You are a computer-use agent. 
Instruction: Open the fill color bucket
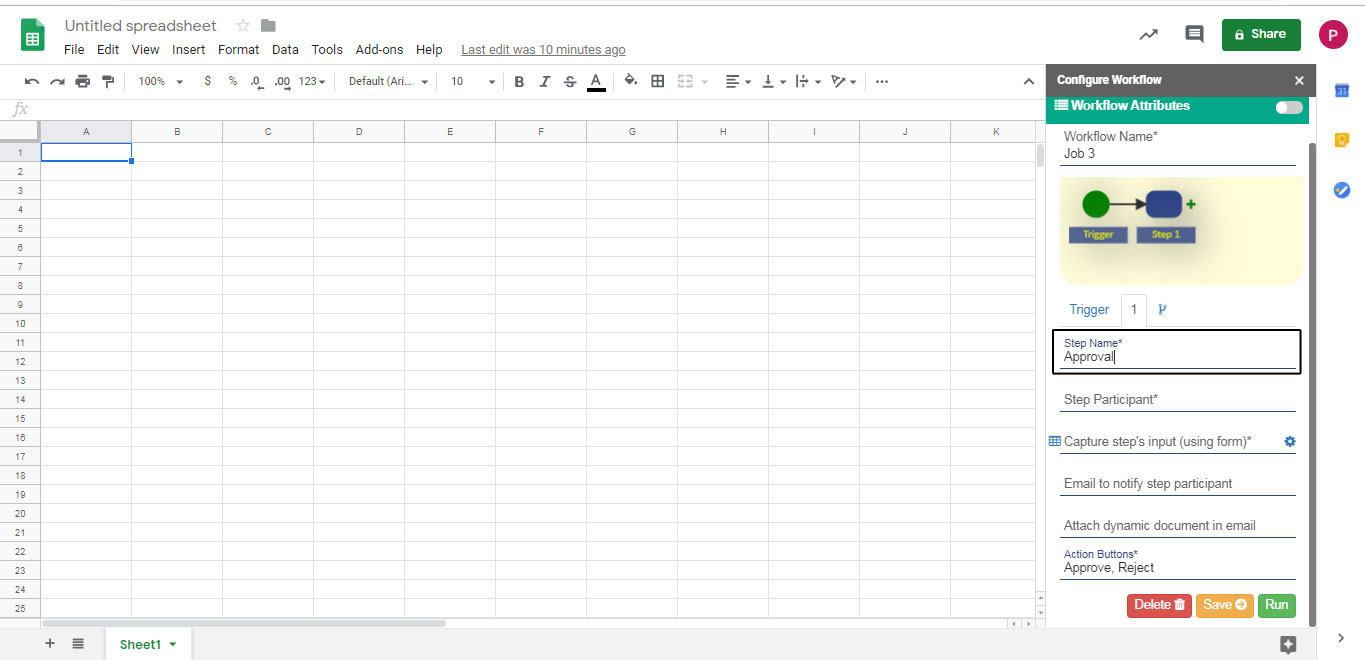[x=631, y=81]
